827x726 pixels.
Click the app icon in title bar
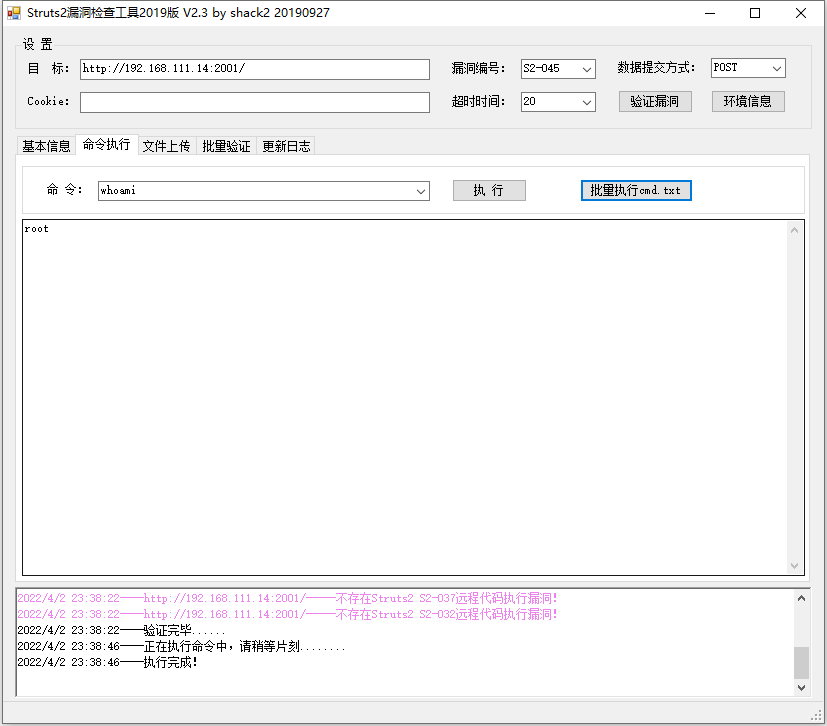(13, 13)
